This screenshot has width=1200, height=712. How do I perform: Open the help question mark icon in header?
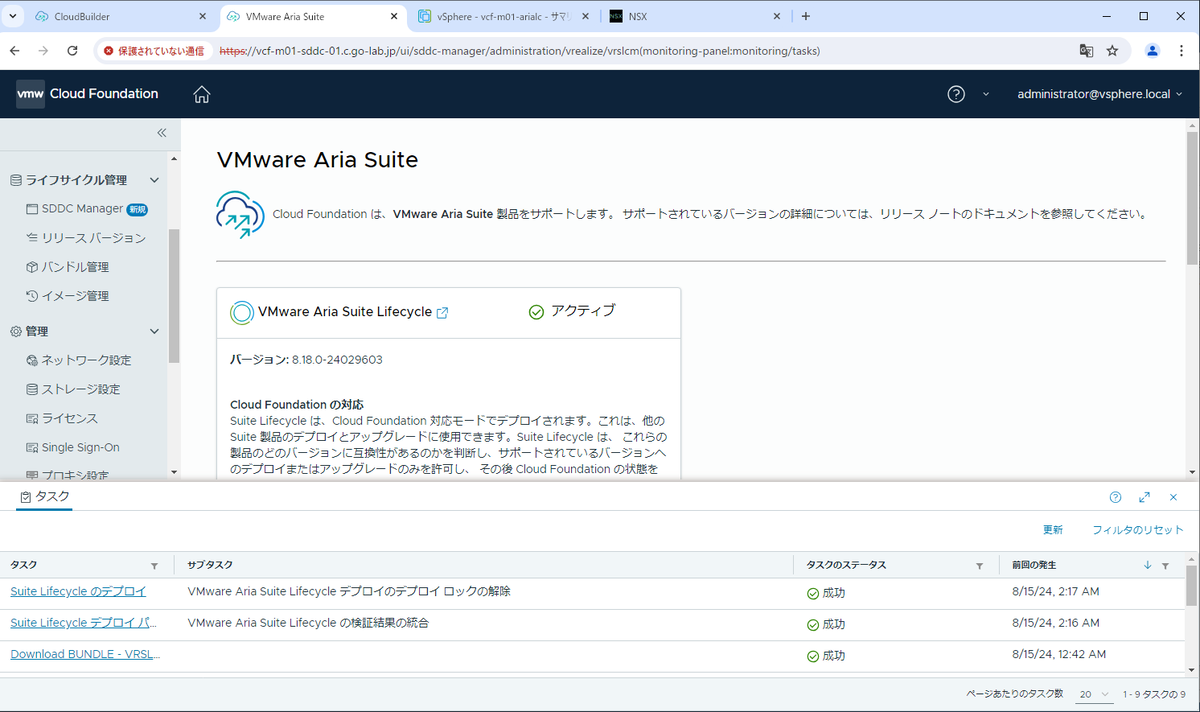(956, 94)
